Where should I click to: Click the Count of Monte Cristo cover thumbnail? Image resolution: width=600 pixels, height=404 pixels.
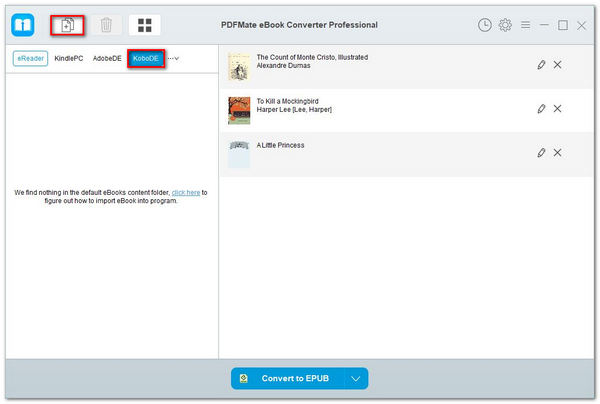(239, 67)
